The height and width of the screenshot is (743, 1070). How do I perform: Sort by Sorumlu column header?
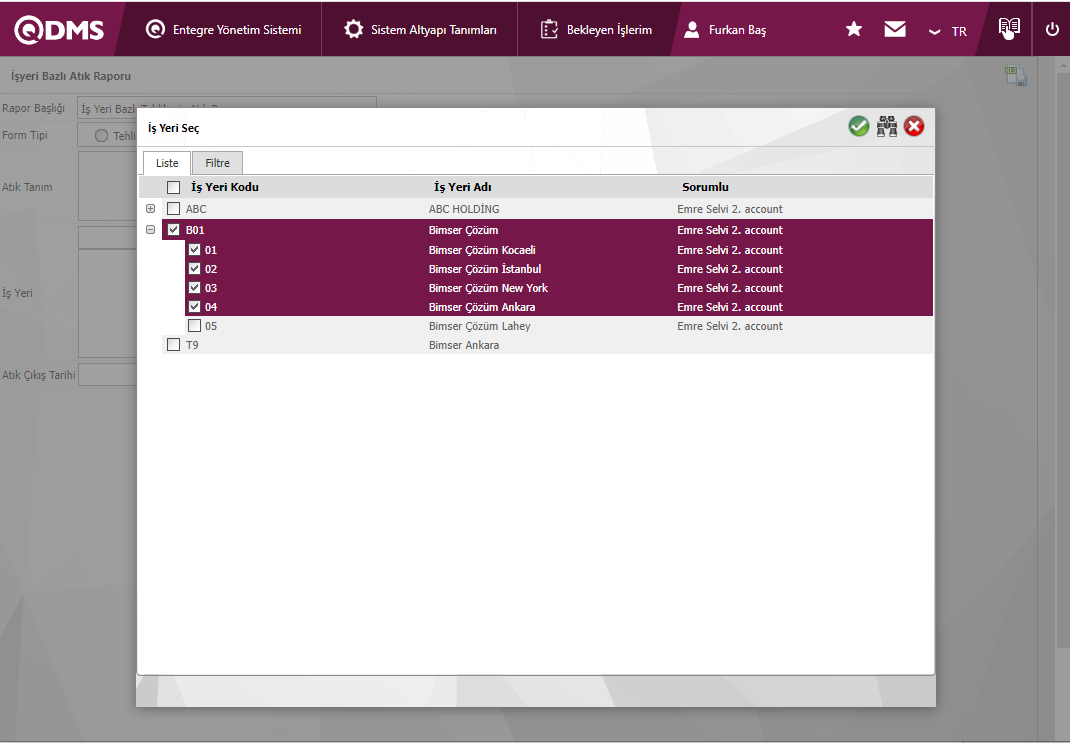coord(705,187)
